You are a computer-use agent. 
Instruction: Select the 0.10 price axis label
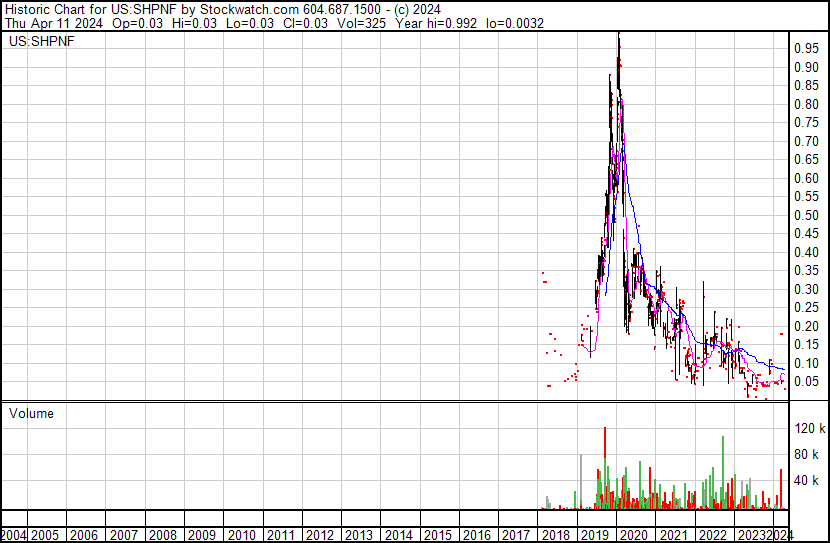coord(806,363)
